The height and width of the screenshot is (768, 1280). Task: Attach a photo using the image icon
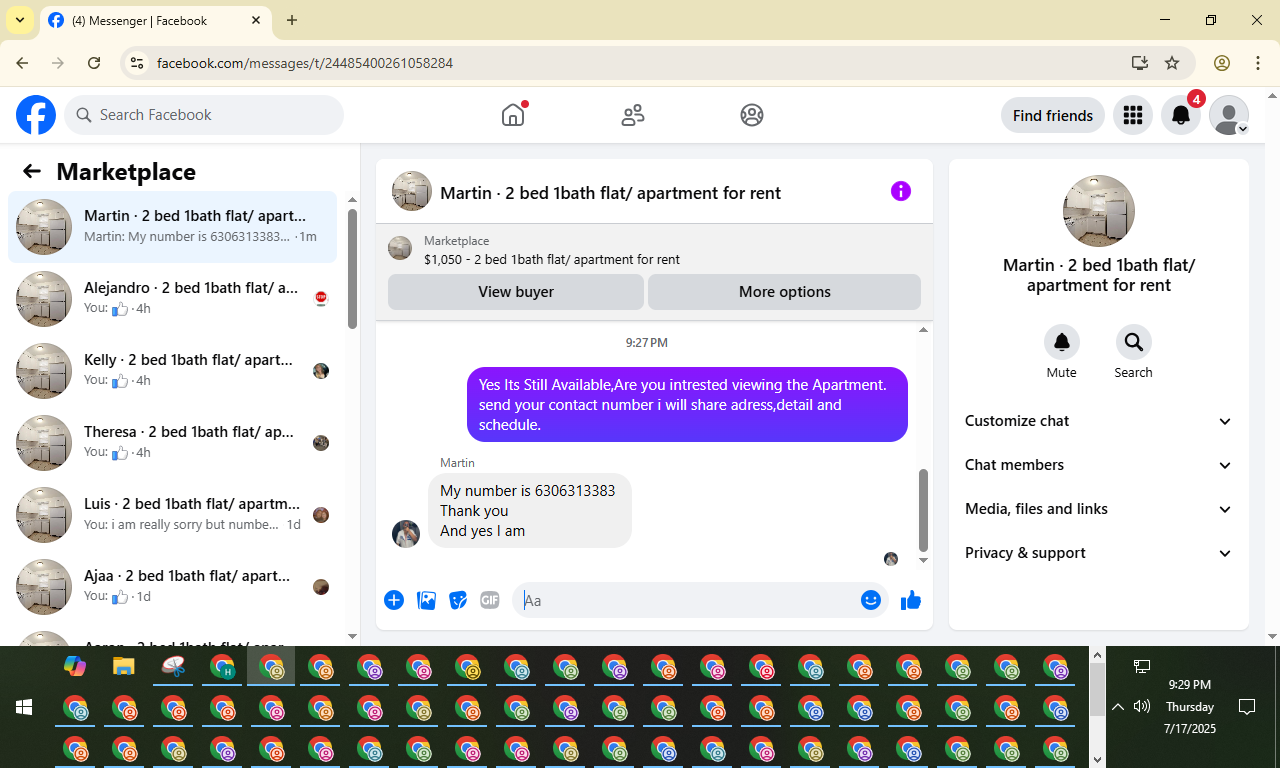[x=426, y=600]
